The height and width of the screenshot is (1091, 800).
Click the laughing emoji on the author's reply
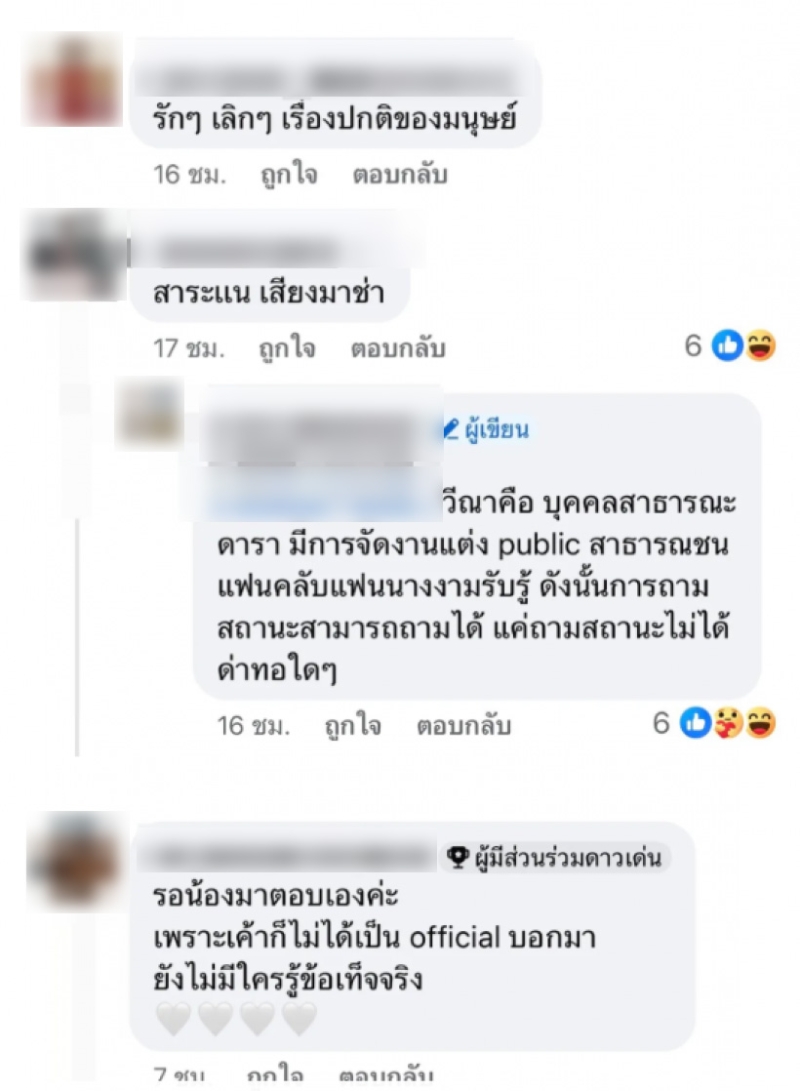(760, 724)
